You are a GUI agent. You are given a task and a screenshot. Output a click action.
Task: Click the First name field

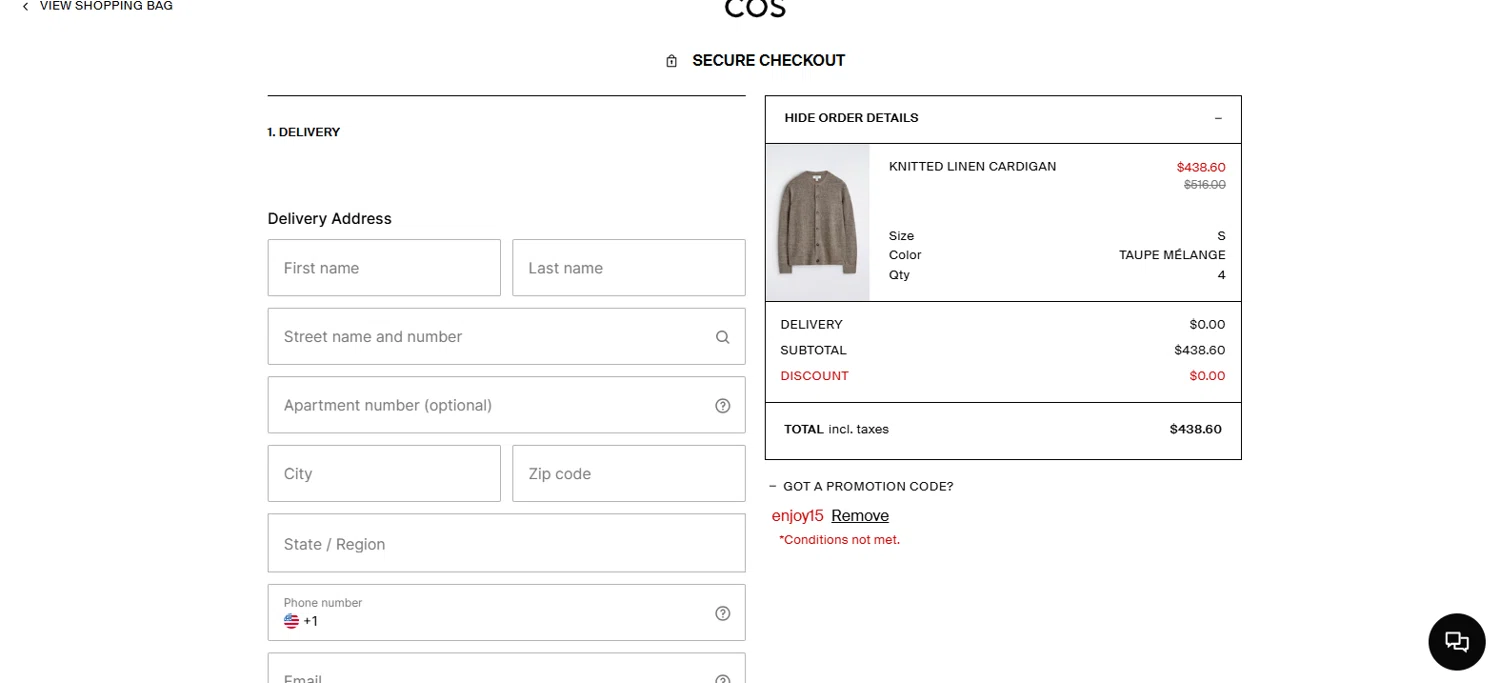coord(384,268)
